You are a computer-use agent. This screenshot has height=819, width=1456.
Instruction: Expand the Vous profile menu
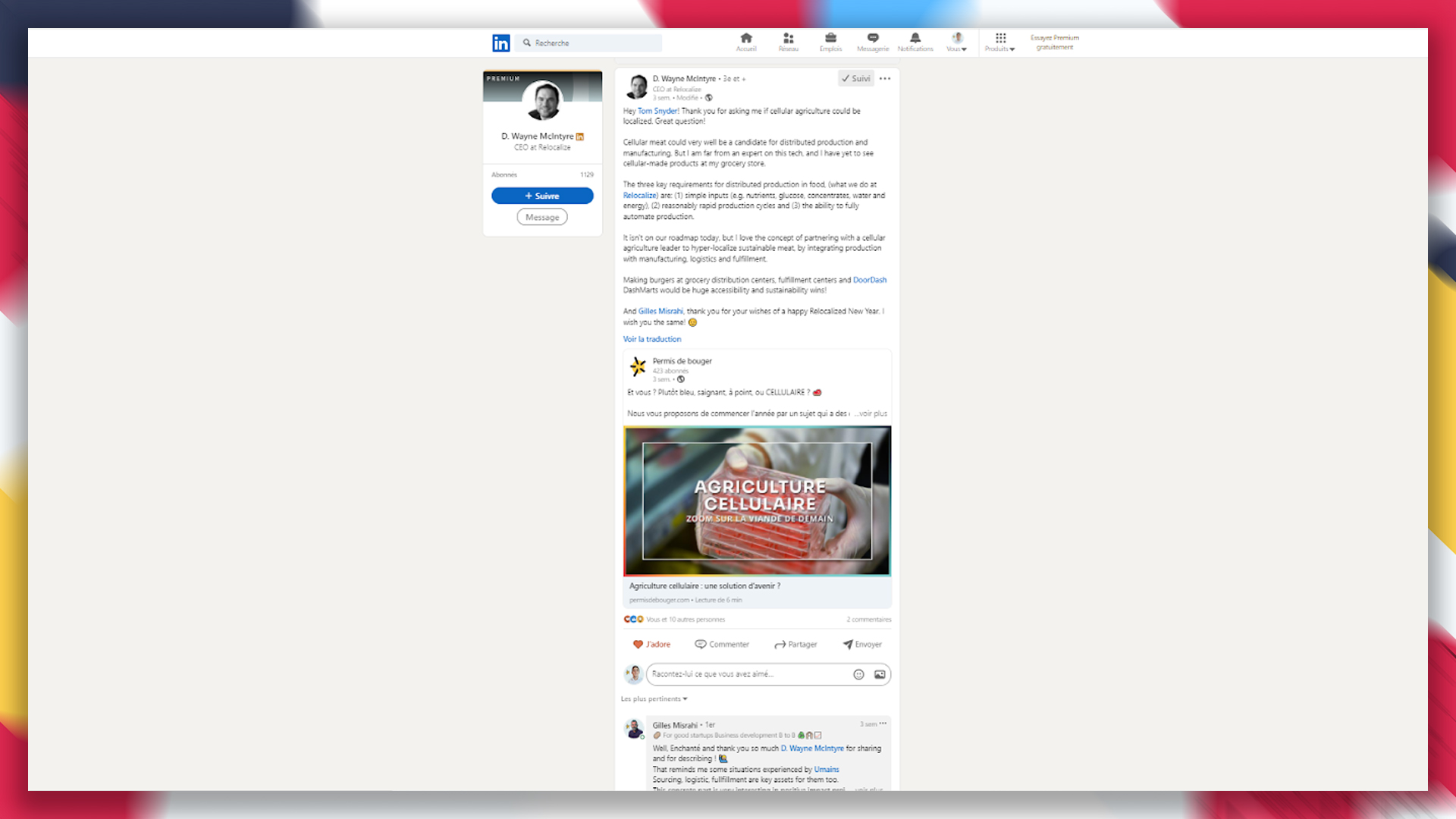tap(957, 42)
